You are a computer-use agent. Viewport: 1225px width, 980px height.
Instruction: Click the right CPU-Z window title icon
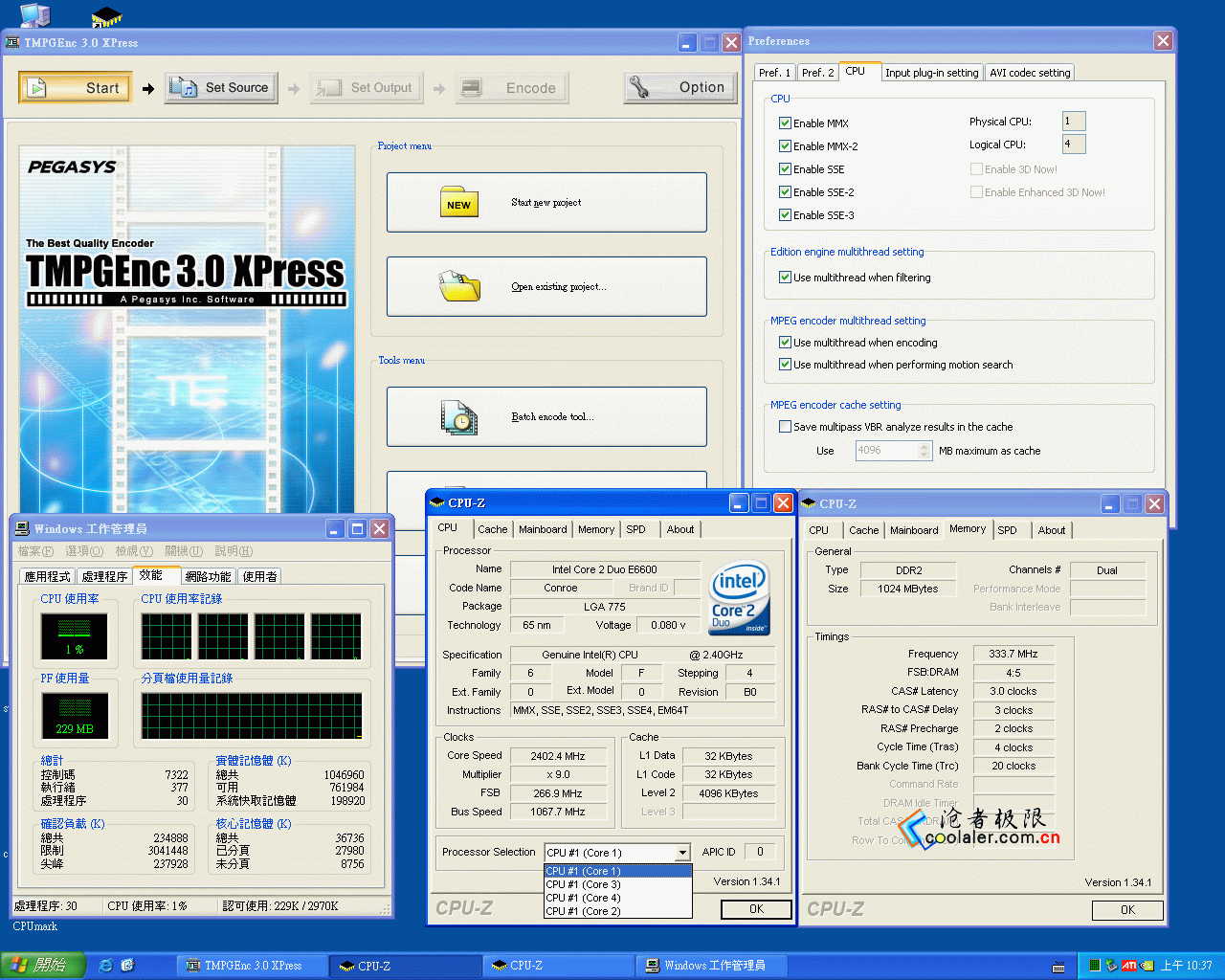(x=809, y=503)
